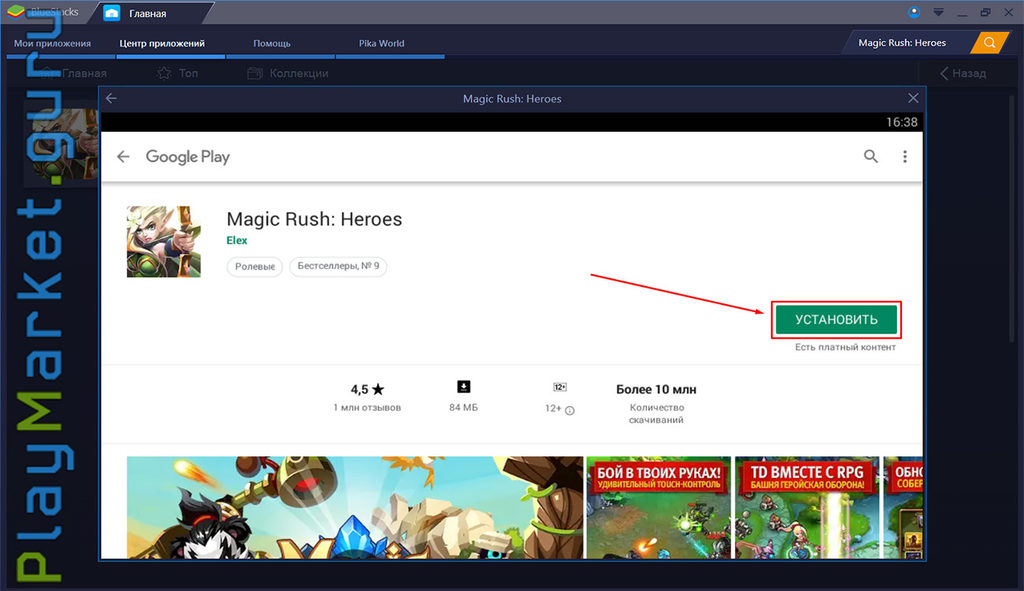Click the info icon next to 12+
This screenshot has height=591, width=1024.
click(569, 411)
